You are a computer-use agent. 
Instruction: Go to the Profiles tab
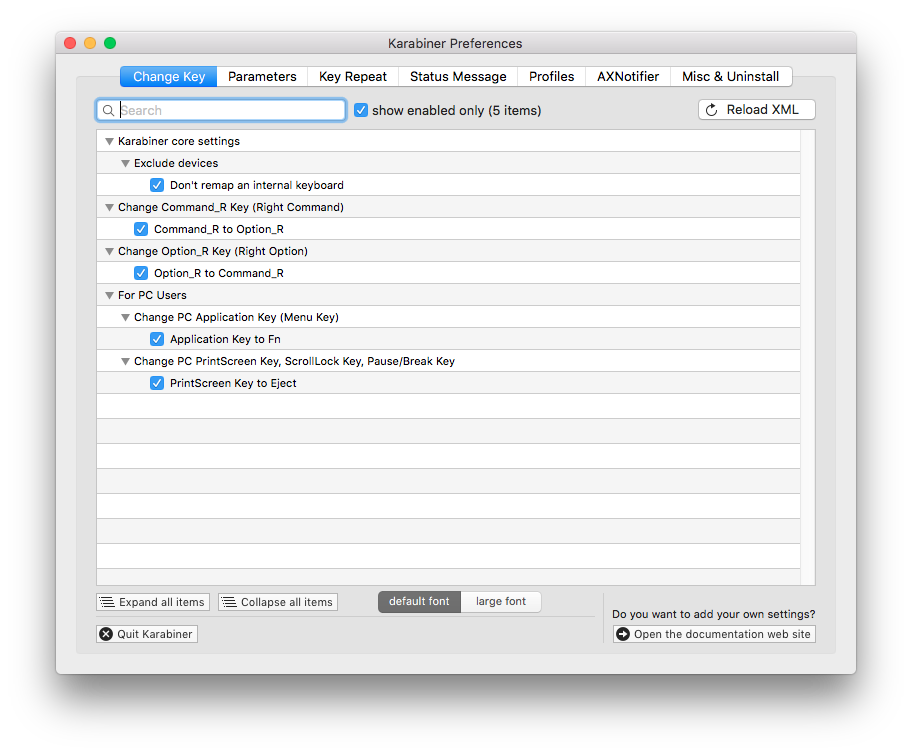click(x=551, y=77)
